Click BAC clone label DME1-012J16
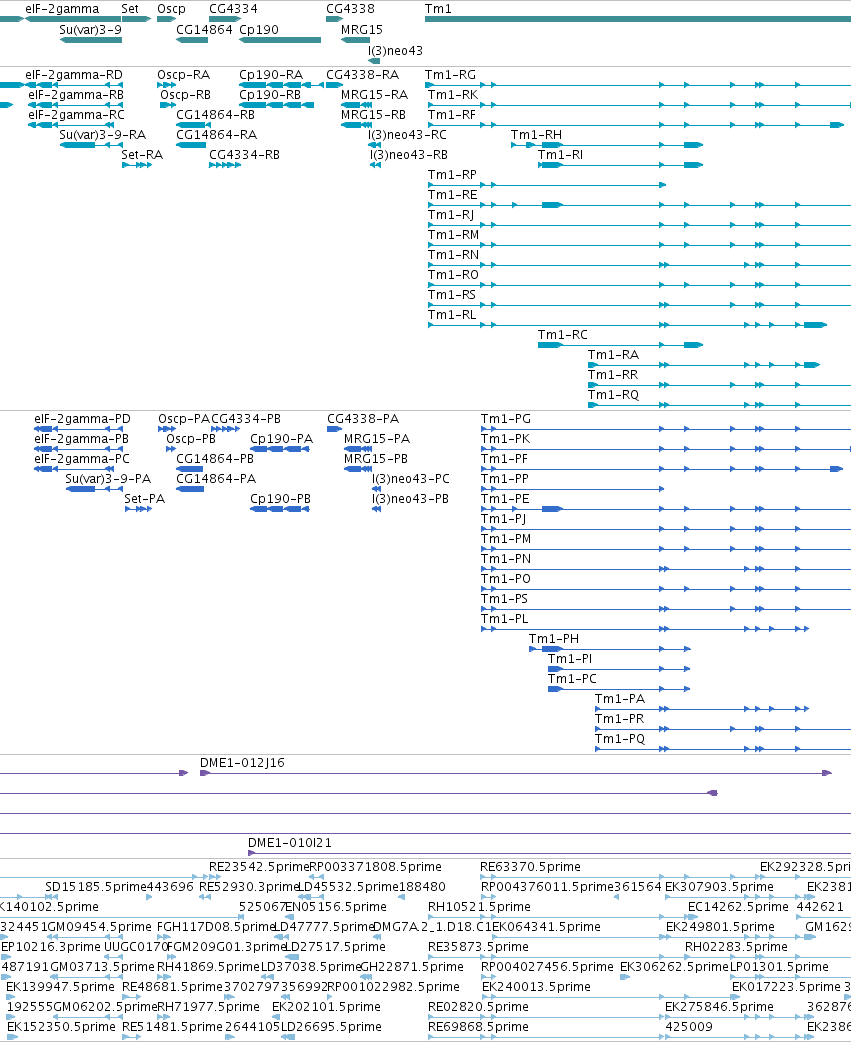This screenshot has width=851, height=1042. click(x=242, y=762)
